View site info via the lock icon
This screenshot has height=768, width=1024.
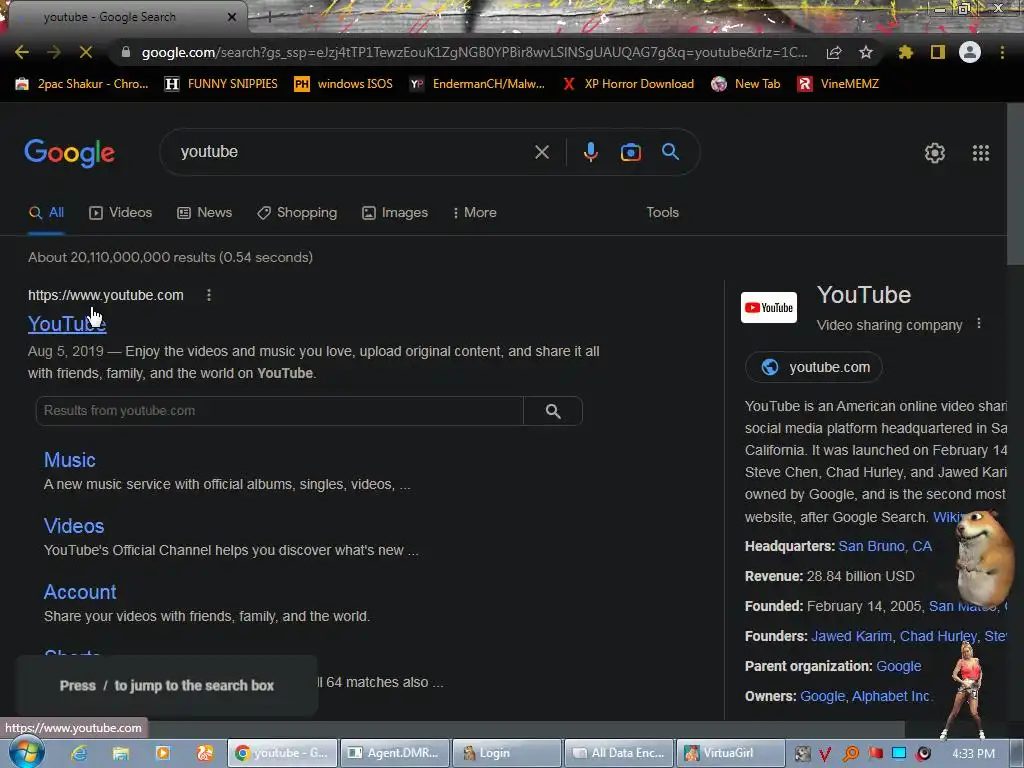[126, 52]
